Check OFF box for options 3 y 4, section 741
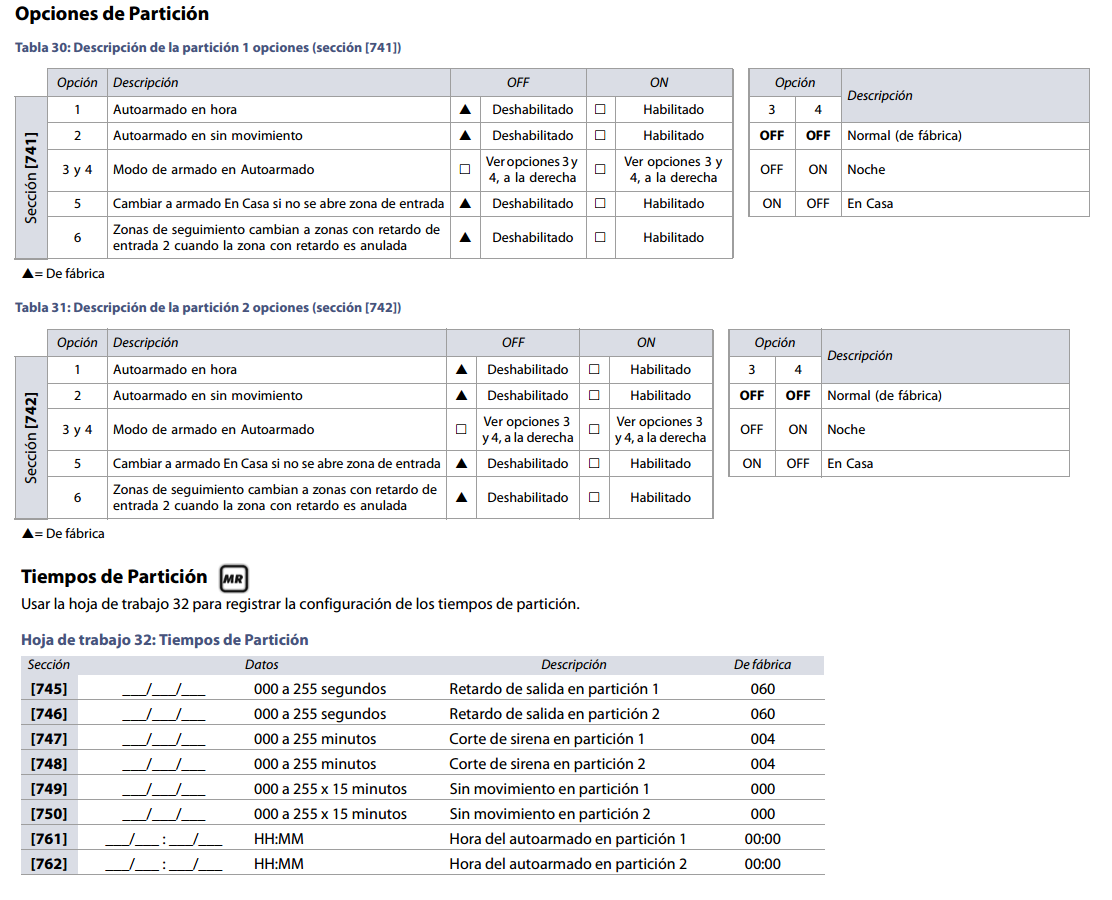 pos(464,169)
